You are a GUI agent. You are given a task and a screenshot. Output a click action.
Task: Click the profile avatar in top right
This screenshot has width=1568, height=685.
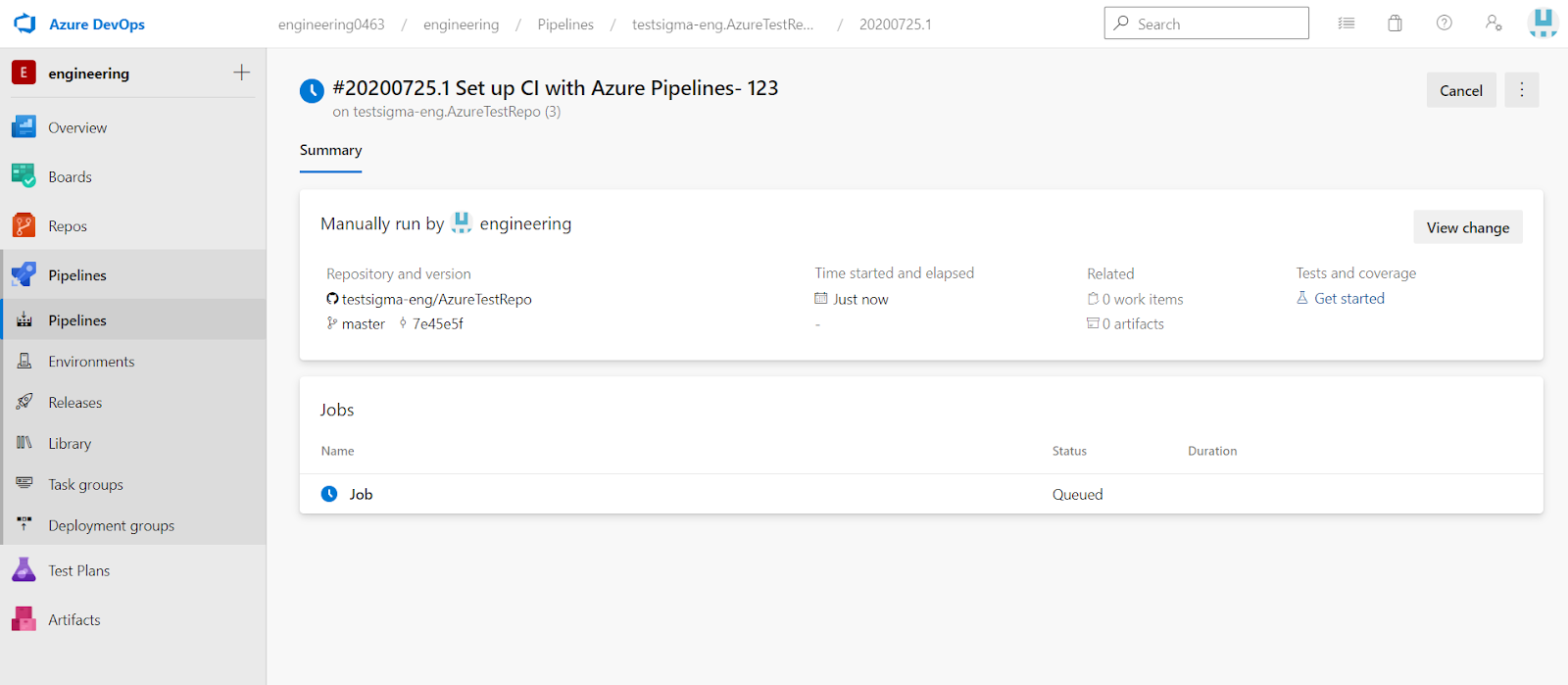[x=1543, y=24]
